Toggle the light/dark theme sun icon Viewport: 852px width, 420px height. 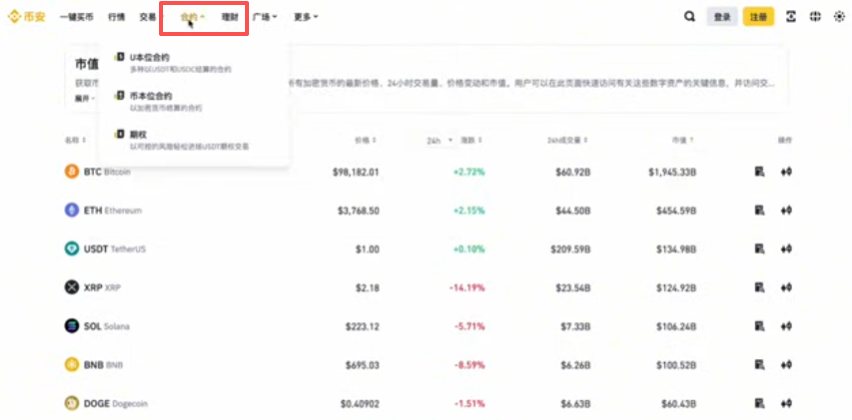pos(839,17)
